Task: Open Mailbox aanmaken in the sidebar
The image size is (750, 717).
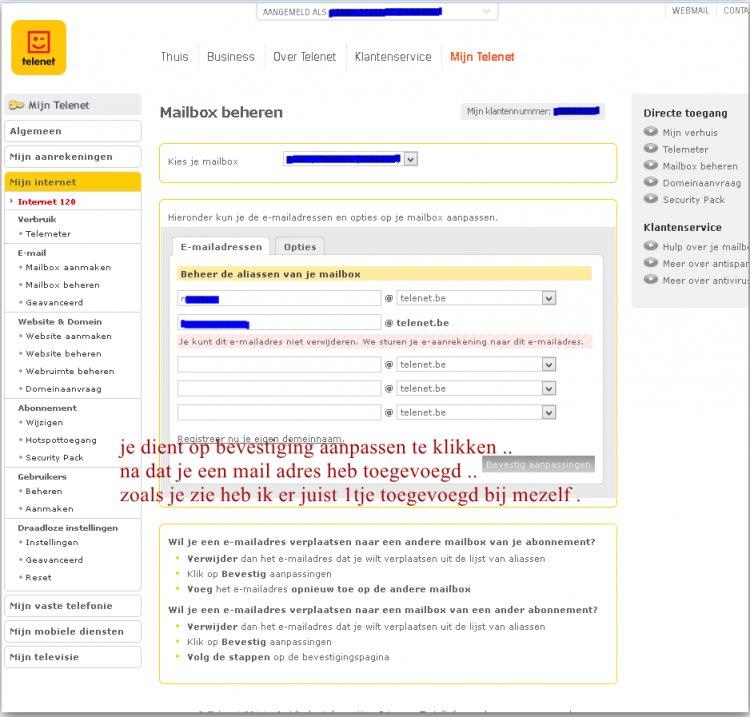Action: click(x=68, y=267)
